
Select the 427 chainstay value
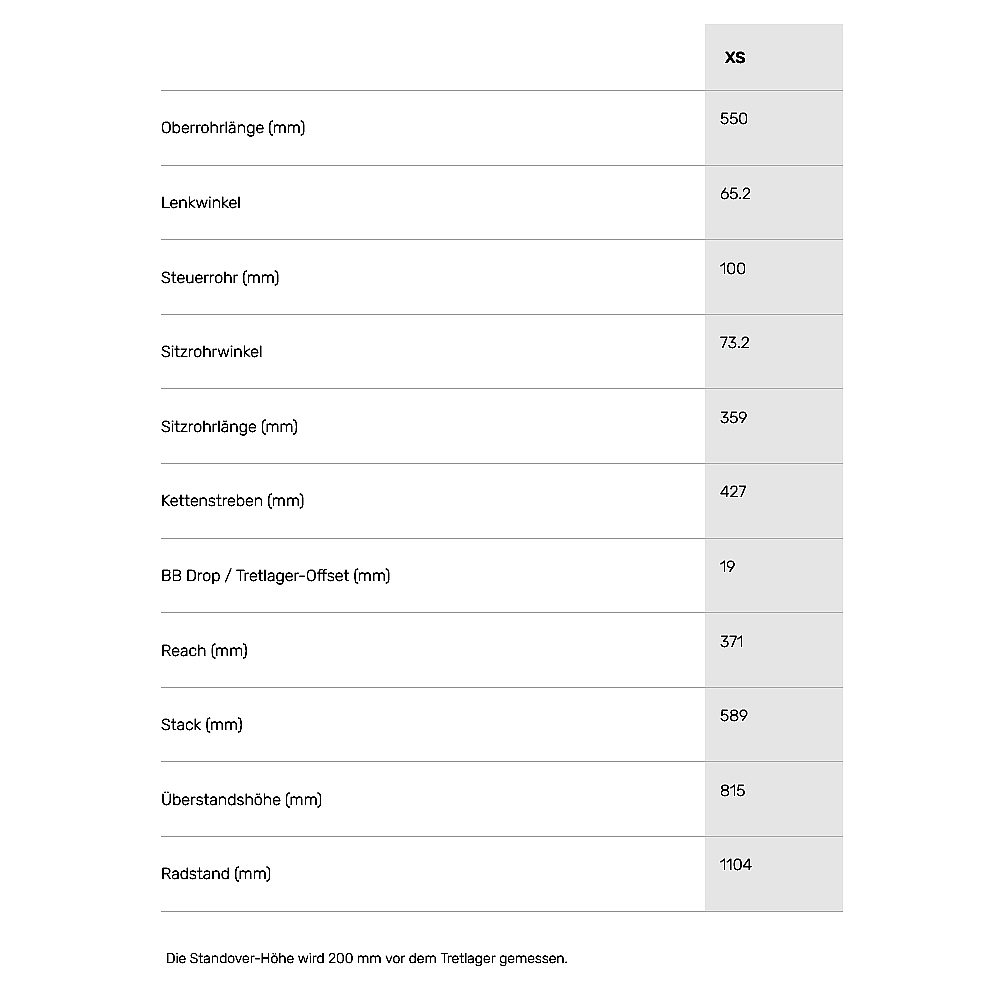[x=733, y=492]
